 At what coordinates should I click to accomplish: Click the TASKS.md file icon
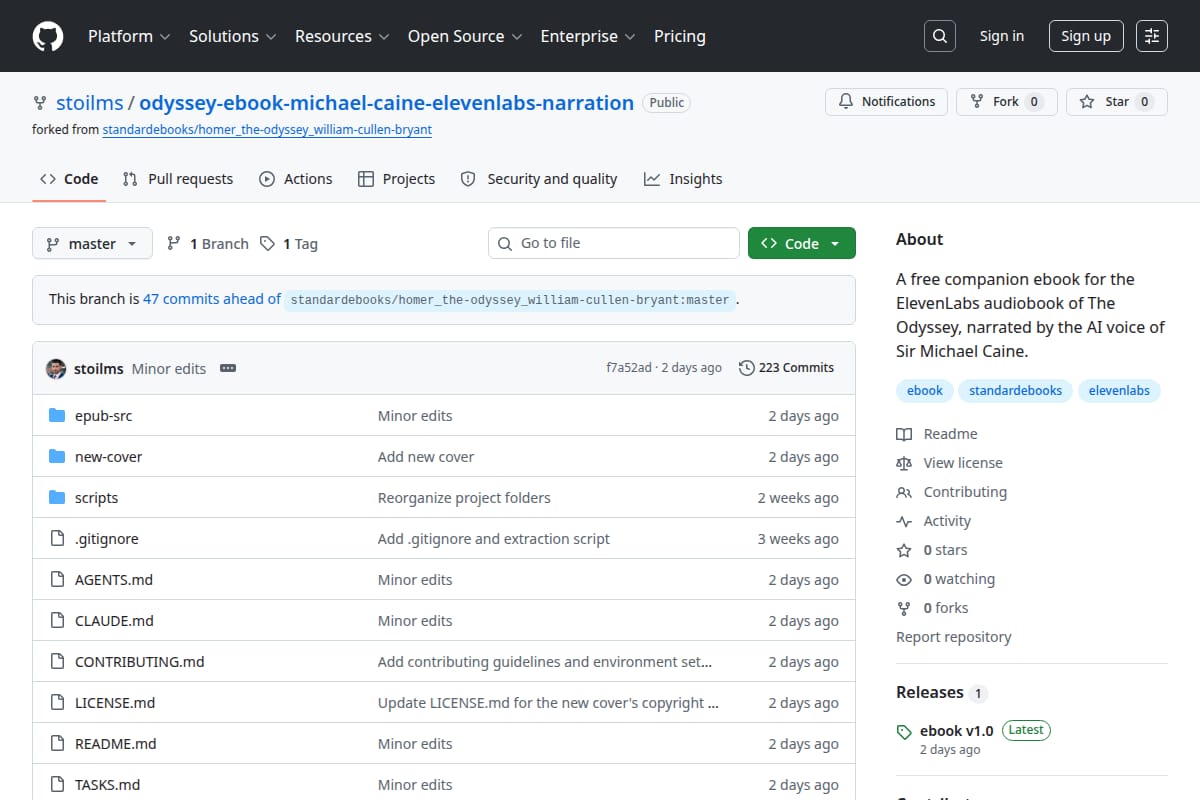57,785
